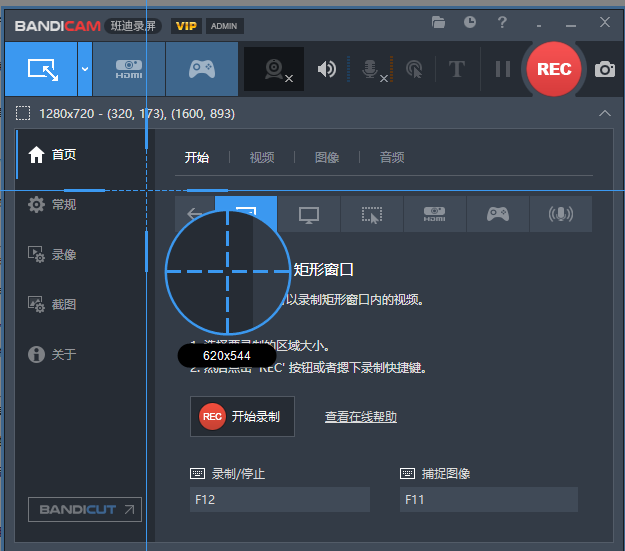
Task: Select the screen rectangle recording mode
Action: 42,69
